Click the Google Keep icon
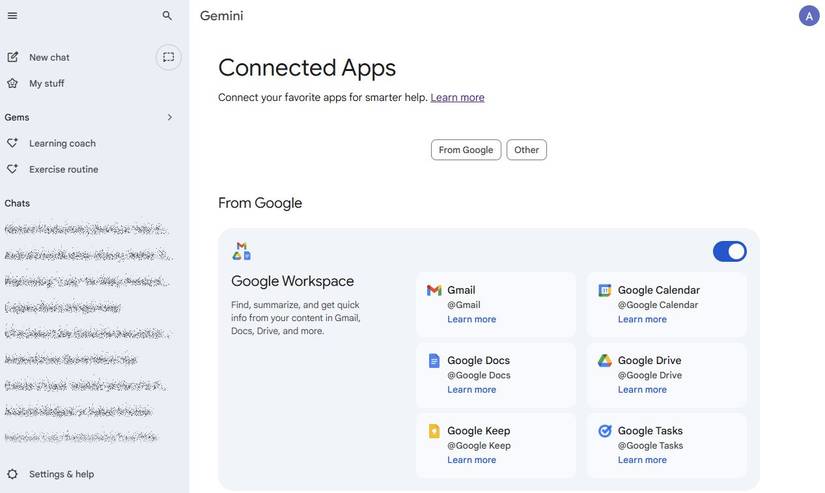 434,431
